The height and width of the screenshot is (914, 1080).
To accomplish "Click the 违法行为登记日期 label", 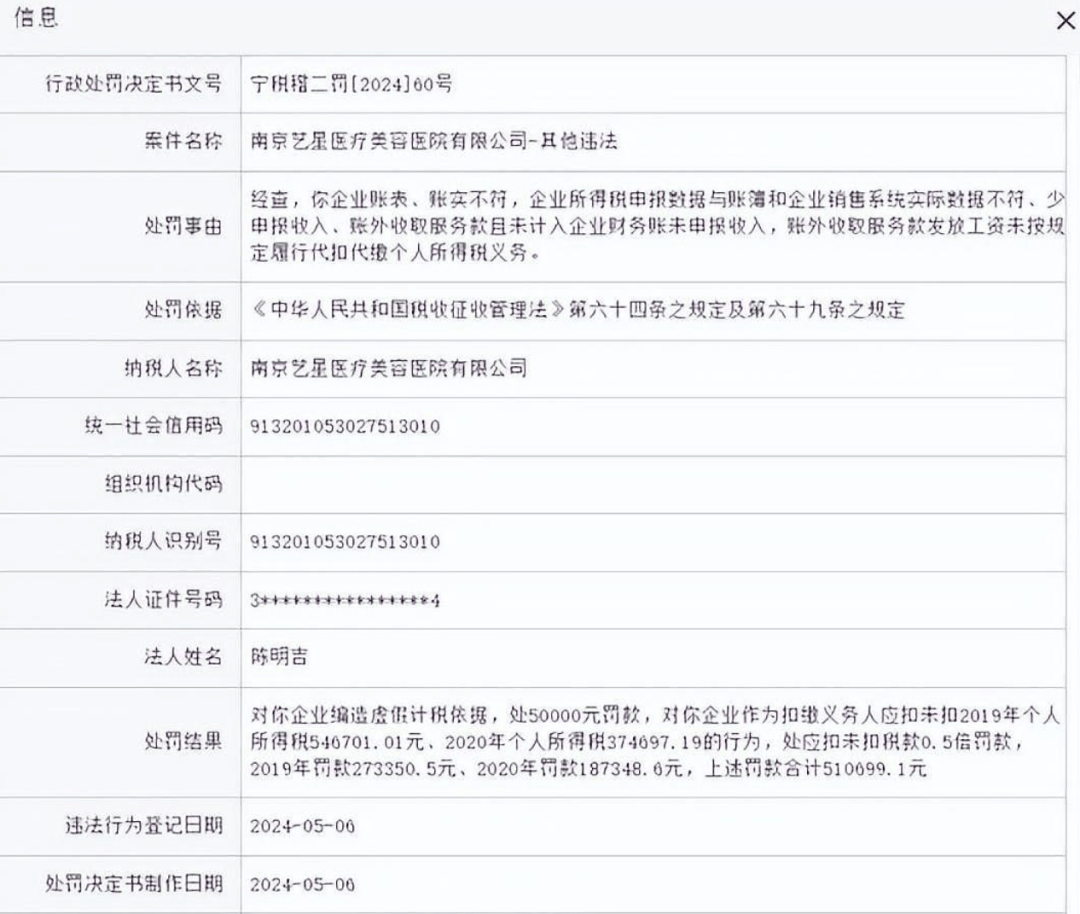I will [x=144, y=825].
